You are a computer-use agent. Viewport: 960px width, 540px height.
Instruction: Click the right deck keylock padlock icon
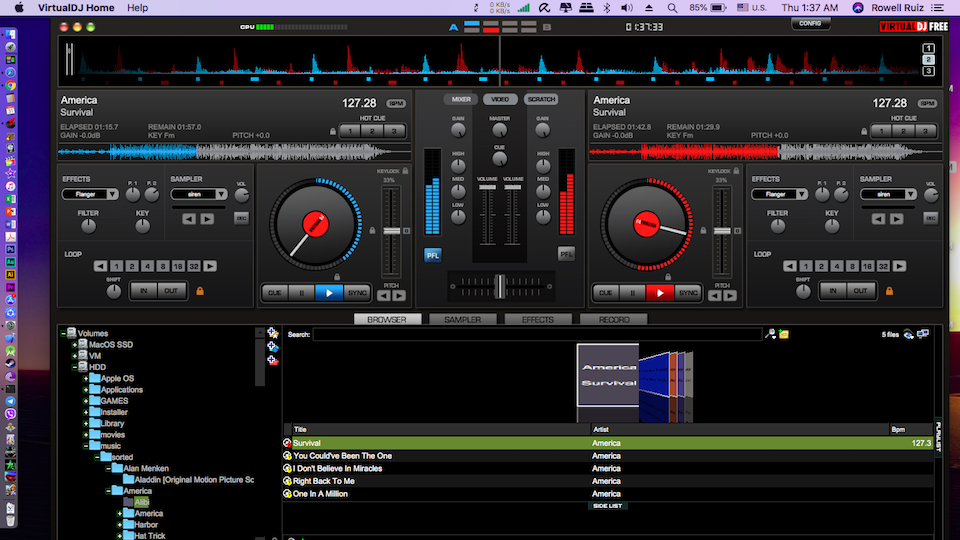736,171
